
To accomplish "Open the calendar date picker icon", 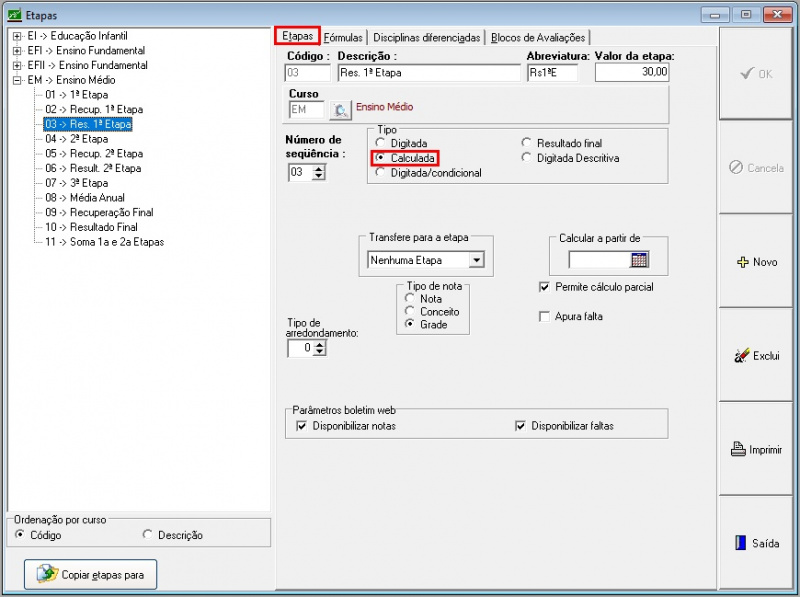I will coord(639,260).
